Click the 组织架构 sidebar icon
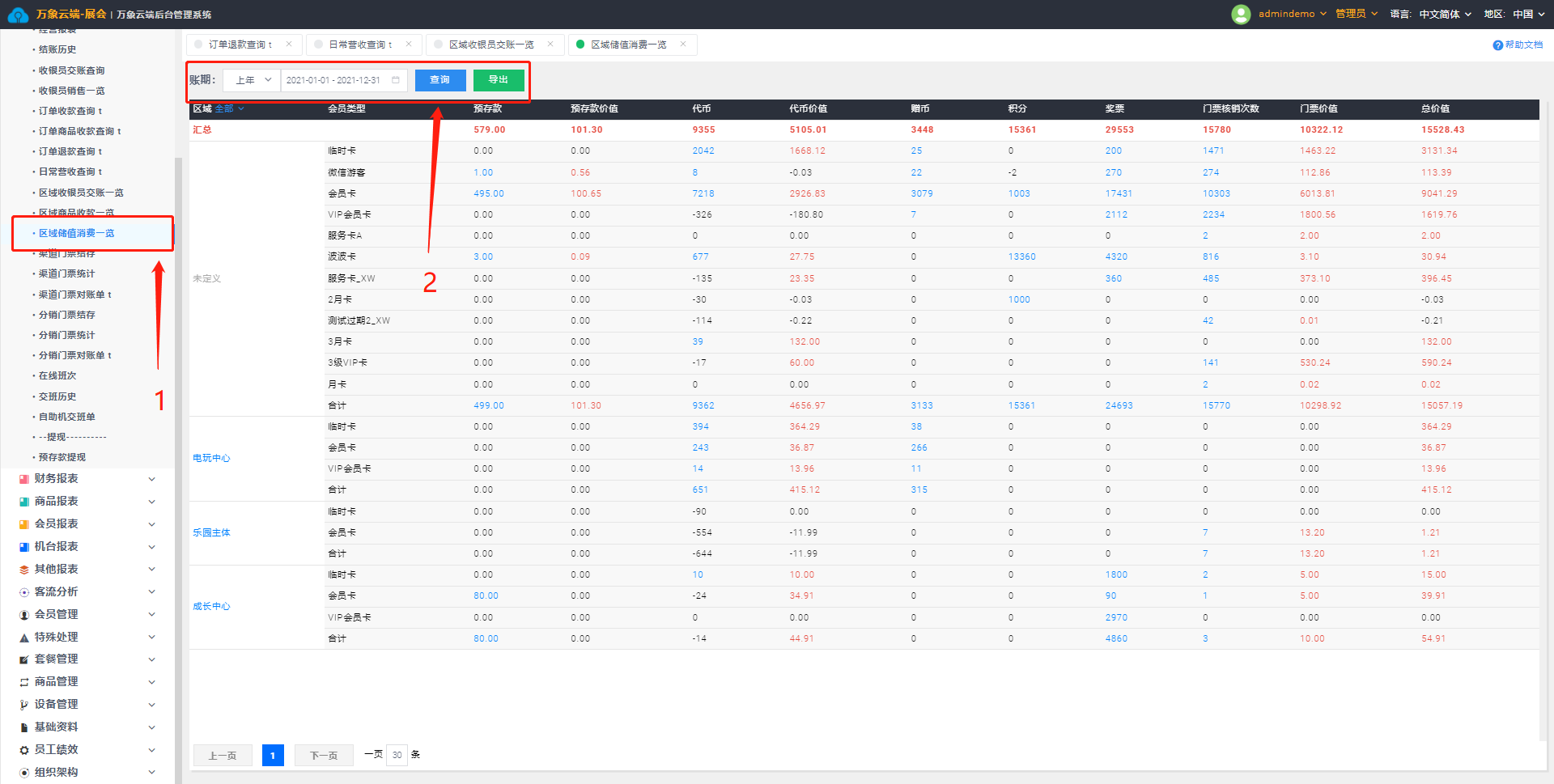Image resolution: width=1554 pixels, height=784 pixels. [24, 773]
